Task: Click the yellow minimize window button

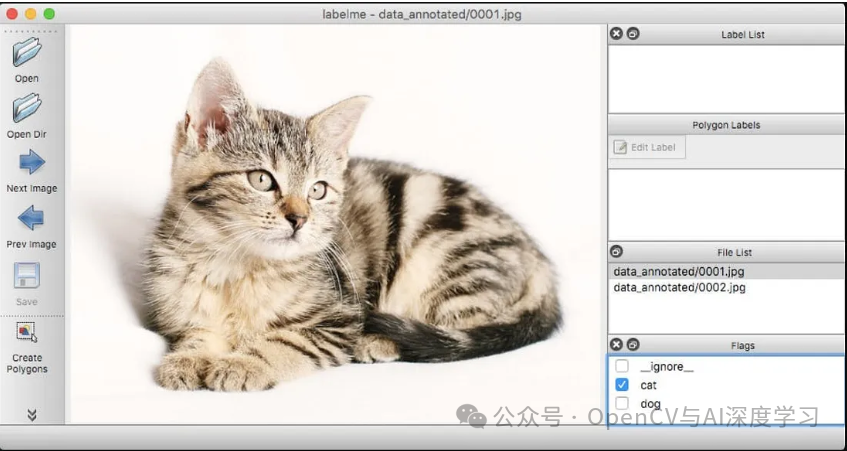Action: click(31, 14)
